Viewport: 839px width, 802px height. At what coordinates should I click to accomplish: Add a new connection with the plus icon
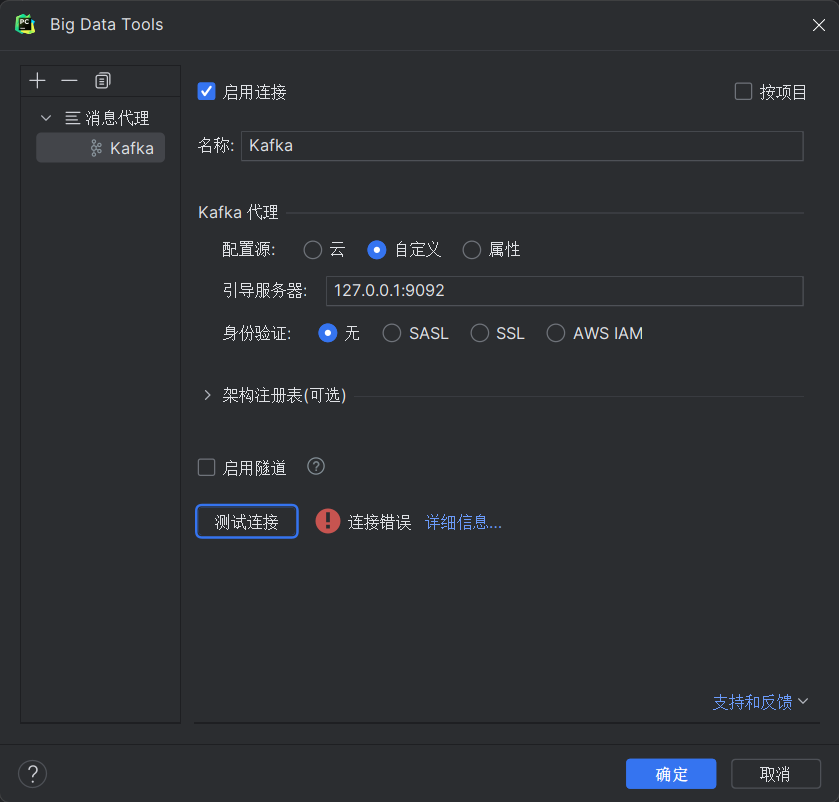[x=37, y=81]
